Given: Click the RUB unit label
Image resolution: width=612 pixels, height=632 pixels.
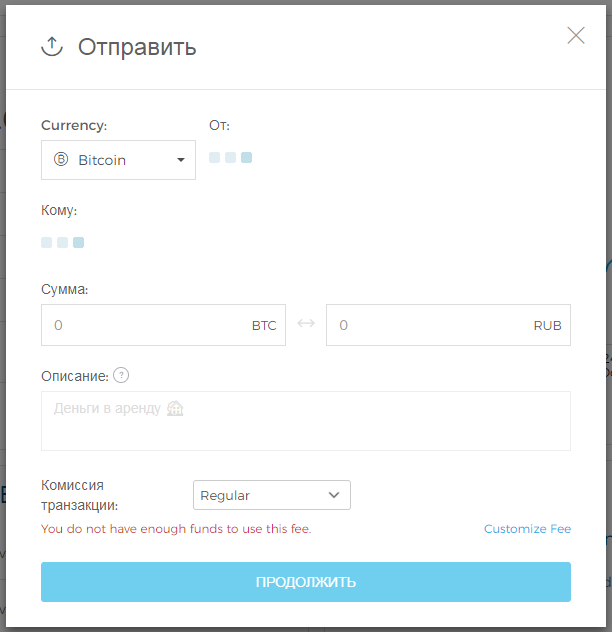Looking at the screenshot, I should 547,326.
